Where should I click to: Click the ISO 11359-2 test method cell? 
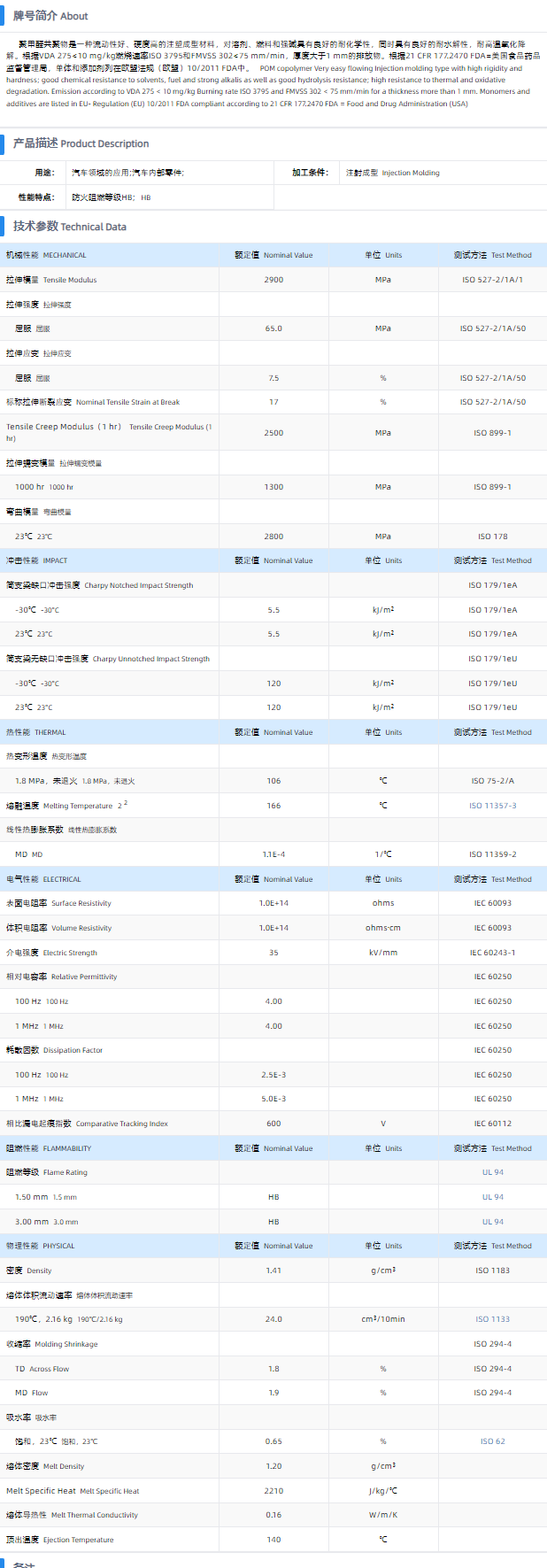click(492, 854)
